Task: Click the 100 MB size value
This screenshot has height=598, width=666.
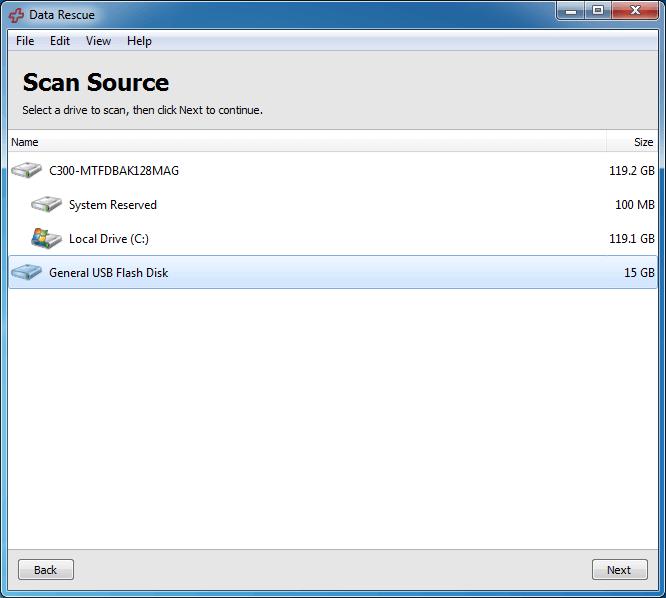Action: click(635, 205)
